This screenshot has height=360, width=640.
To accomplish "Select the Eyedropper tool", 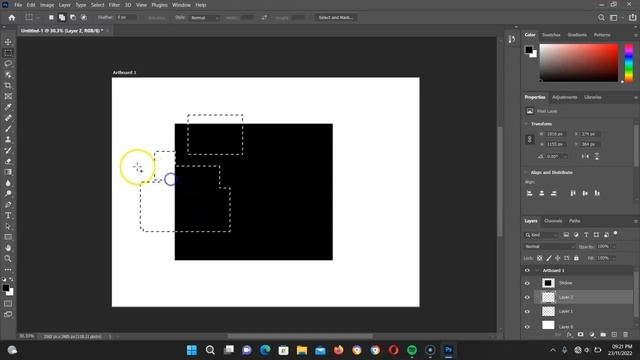I will point(8,107).
